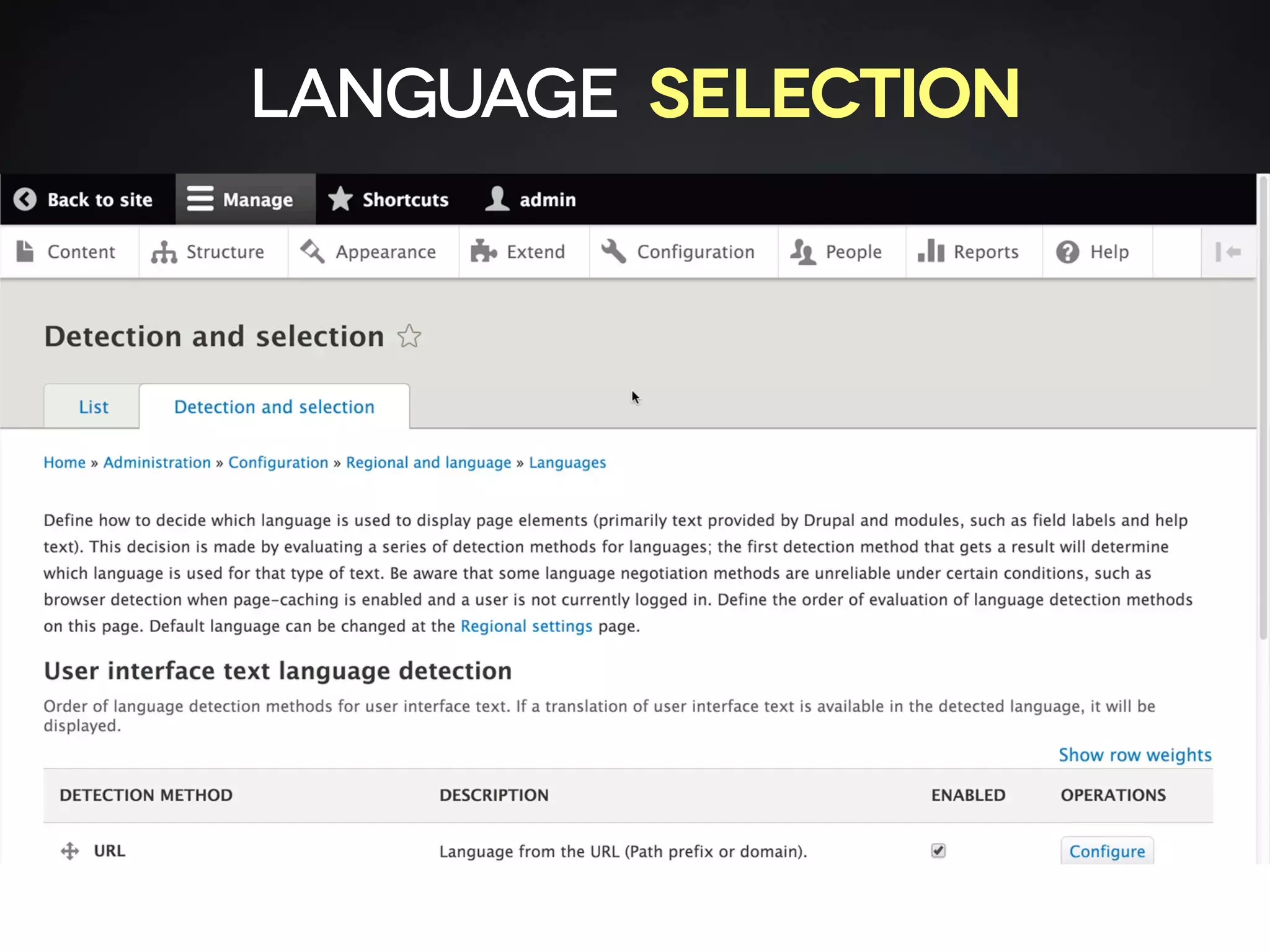Open the Appearance menu label
The image size is (1270, 952).
[x=386, y=252]
